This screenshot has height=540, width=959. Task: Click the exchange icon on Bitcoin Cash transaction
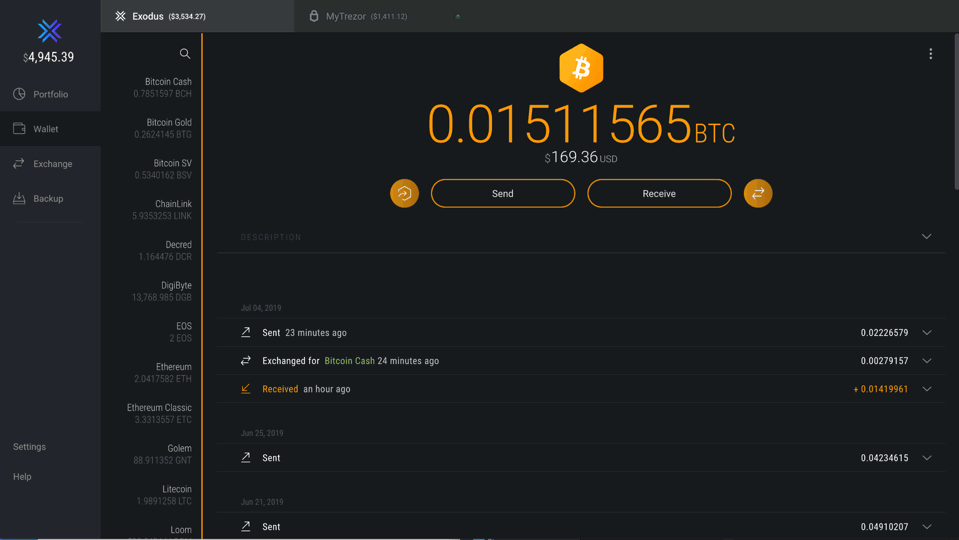[246, 361]
